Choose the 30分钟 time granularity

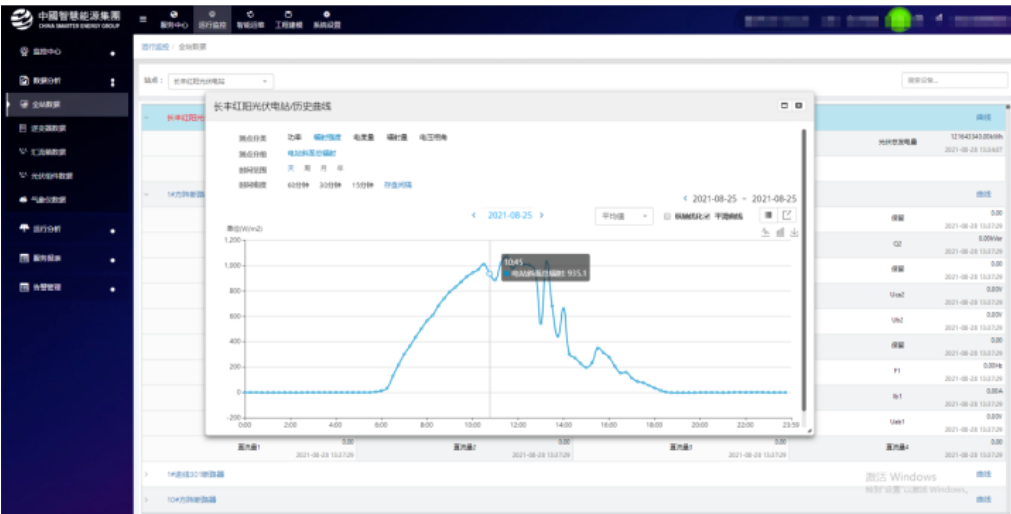pos(330,185)
